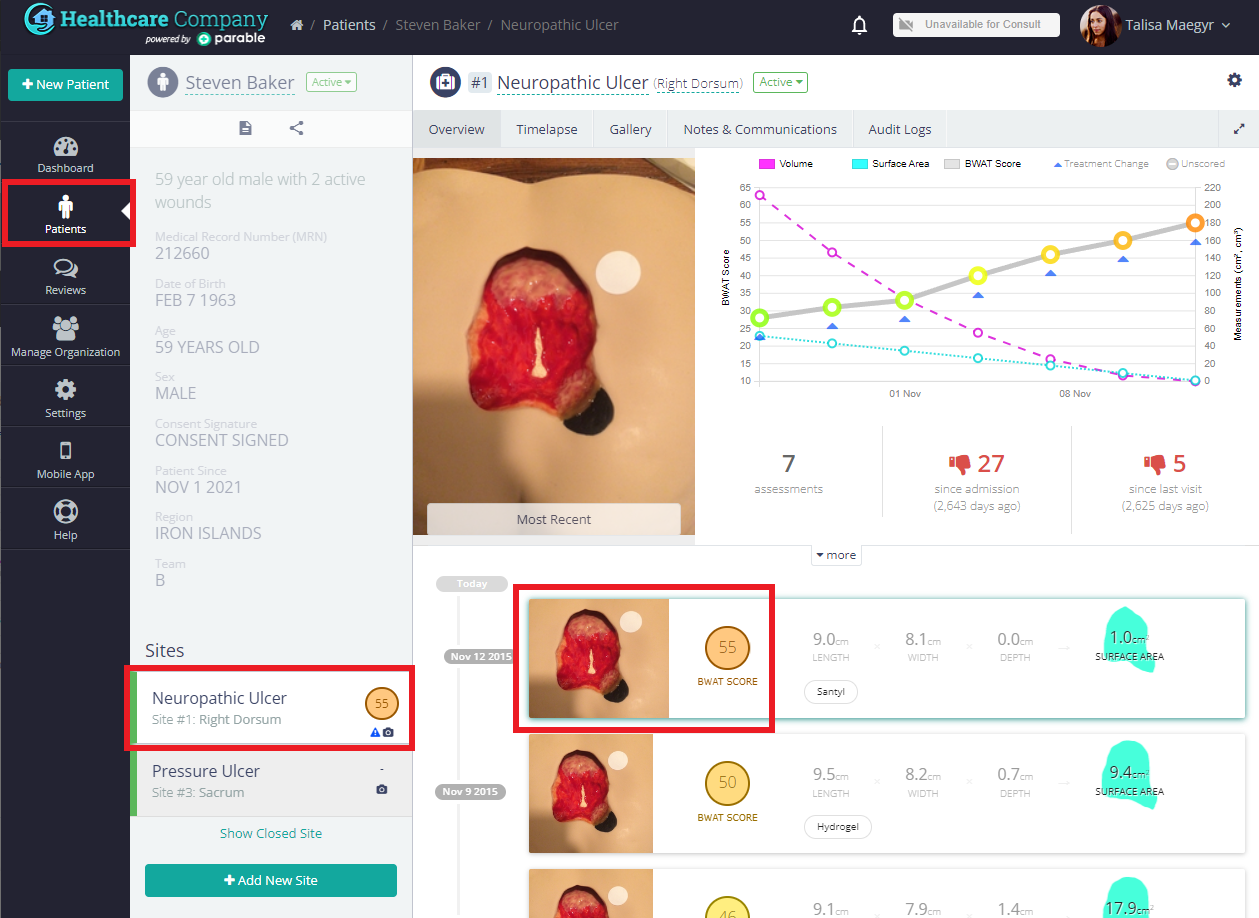Image resolution: width=1259 pixels, height=918 pixels.
Task: Click last BWAT chart point at 55
Action: [1195, 223]
